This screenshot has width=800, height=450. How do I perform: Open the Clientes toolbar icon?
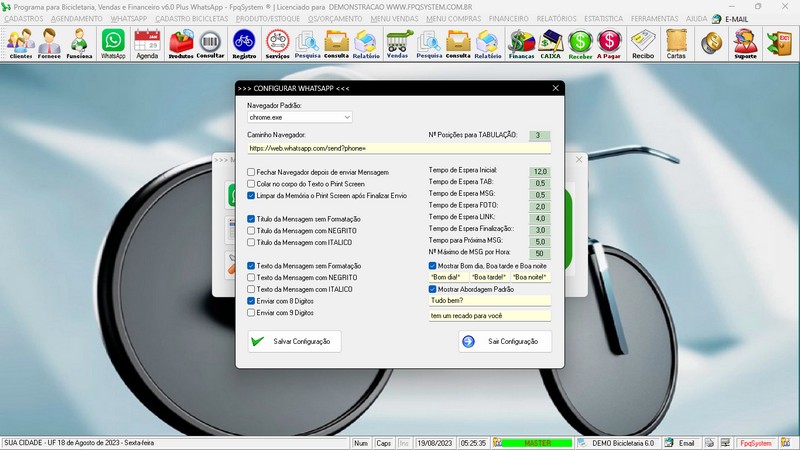click(20, 43)
